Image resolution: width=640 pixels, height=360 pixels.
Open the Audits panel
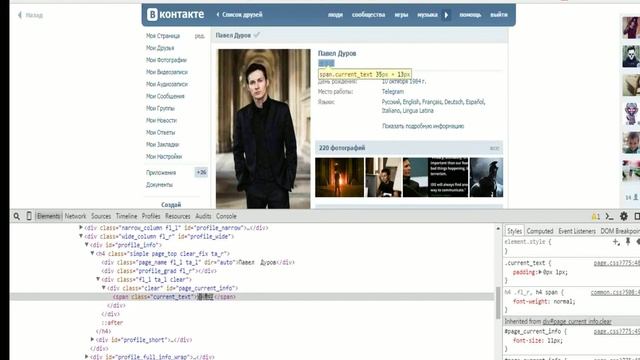coord(203,216)
